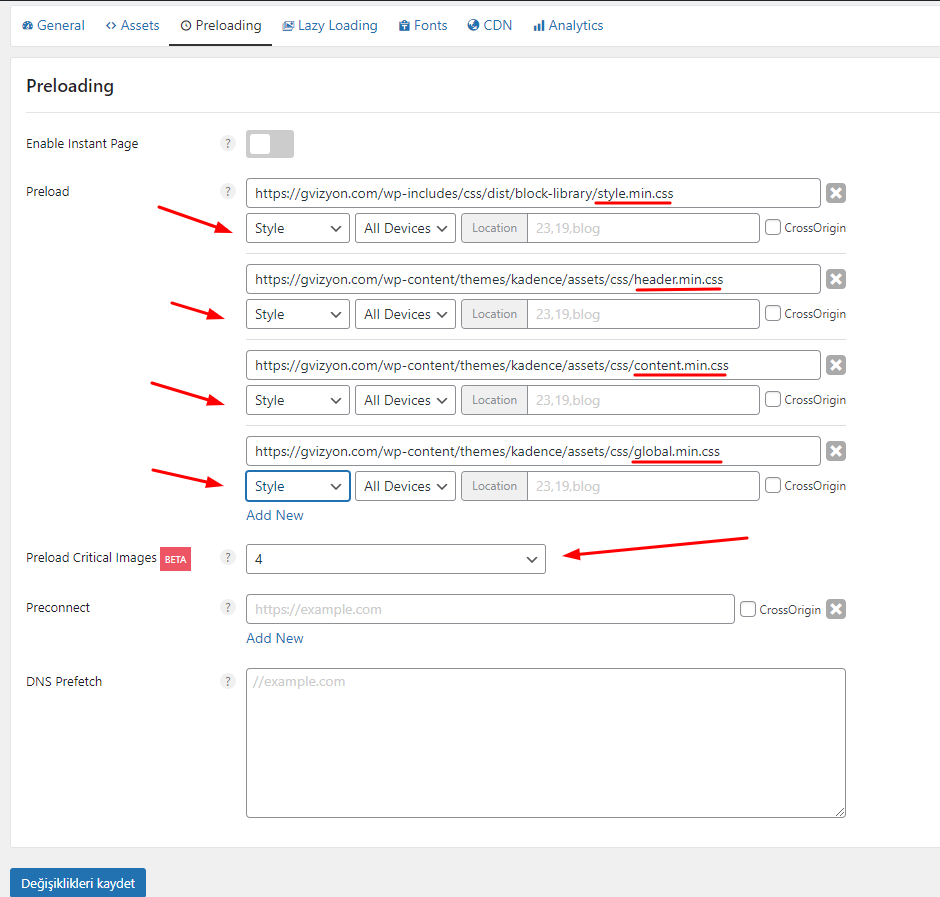Click help icon for Enable Instant Page

pos(228,143)
